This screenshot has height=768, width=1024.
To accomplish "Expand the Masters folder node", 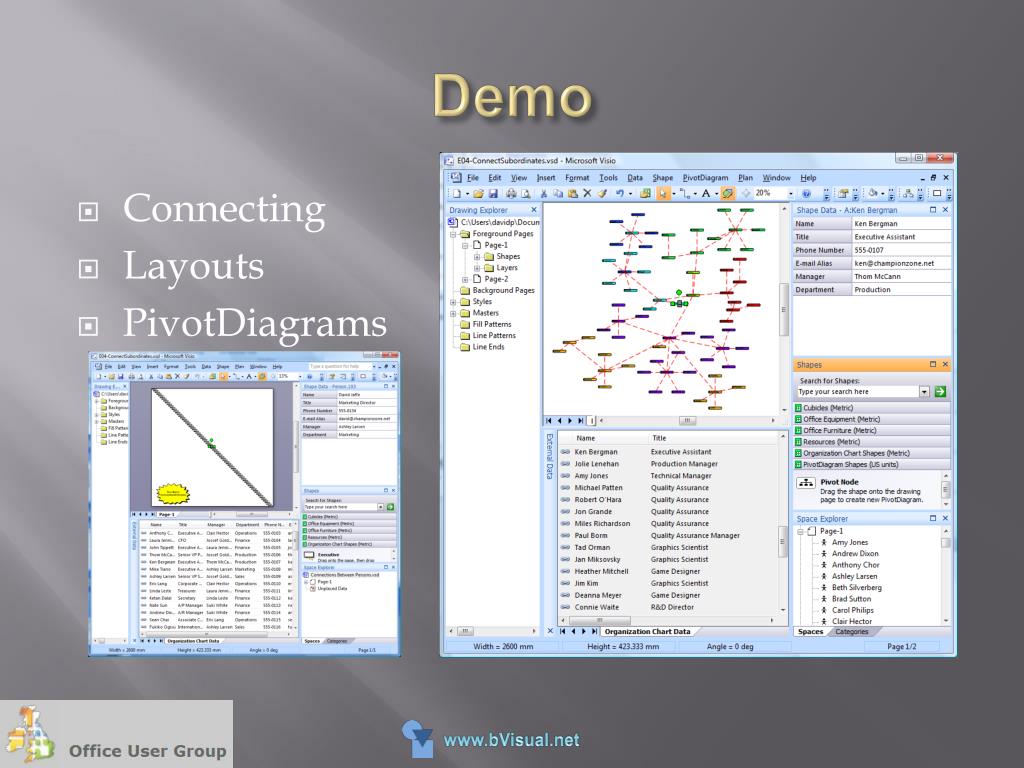I will point(453,313).
